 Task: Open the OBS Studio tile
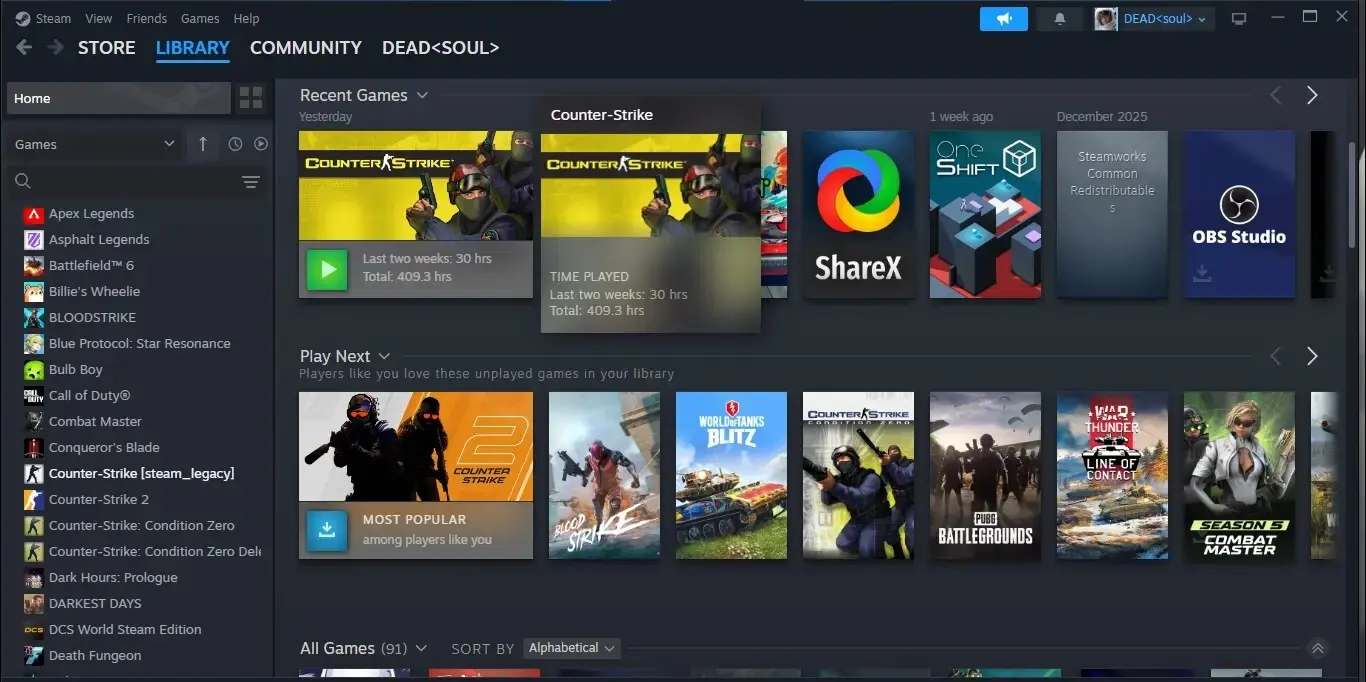coord(1239,214)
